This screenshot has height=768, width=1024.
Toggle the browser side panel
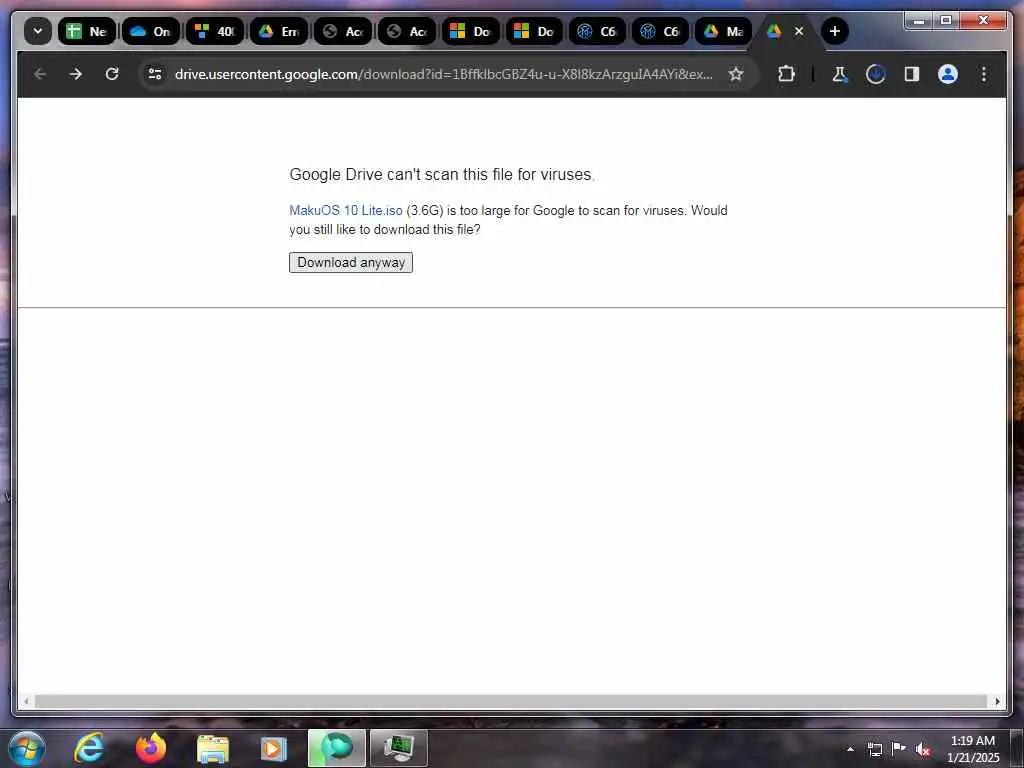[x=912, y=74]
